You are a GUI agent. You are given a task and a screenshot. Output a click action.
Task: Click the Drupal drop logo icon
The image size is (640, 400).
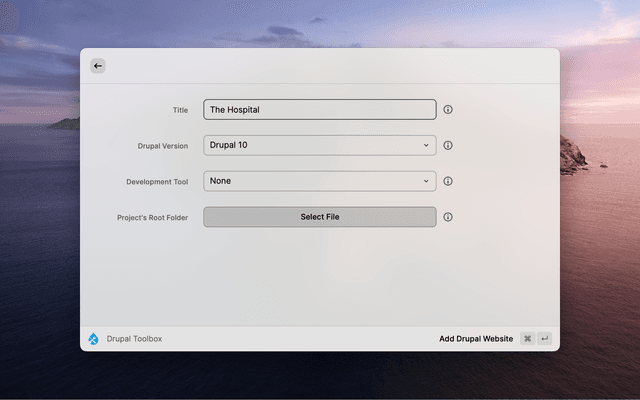pyautogui.click(x=94, y=339)
